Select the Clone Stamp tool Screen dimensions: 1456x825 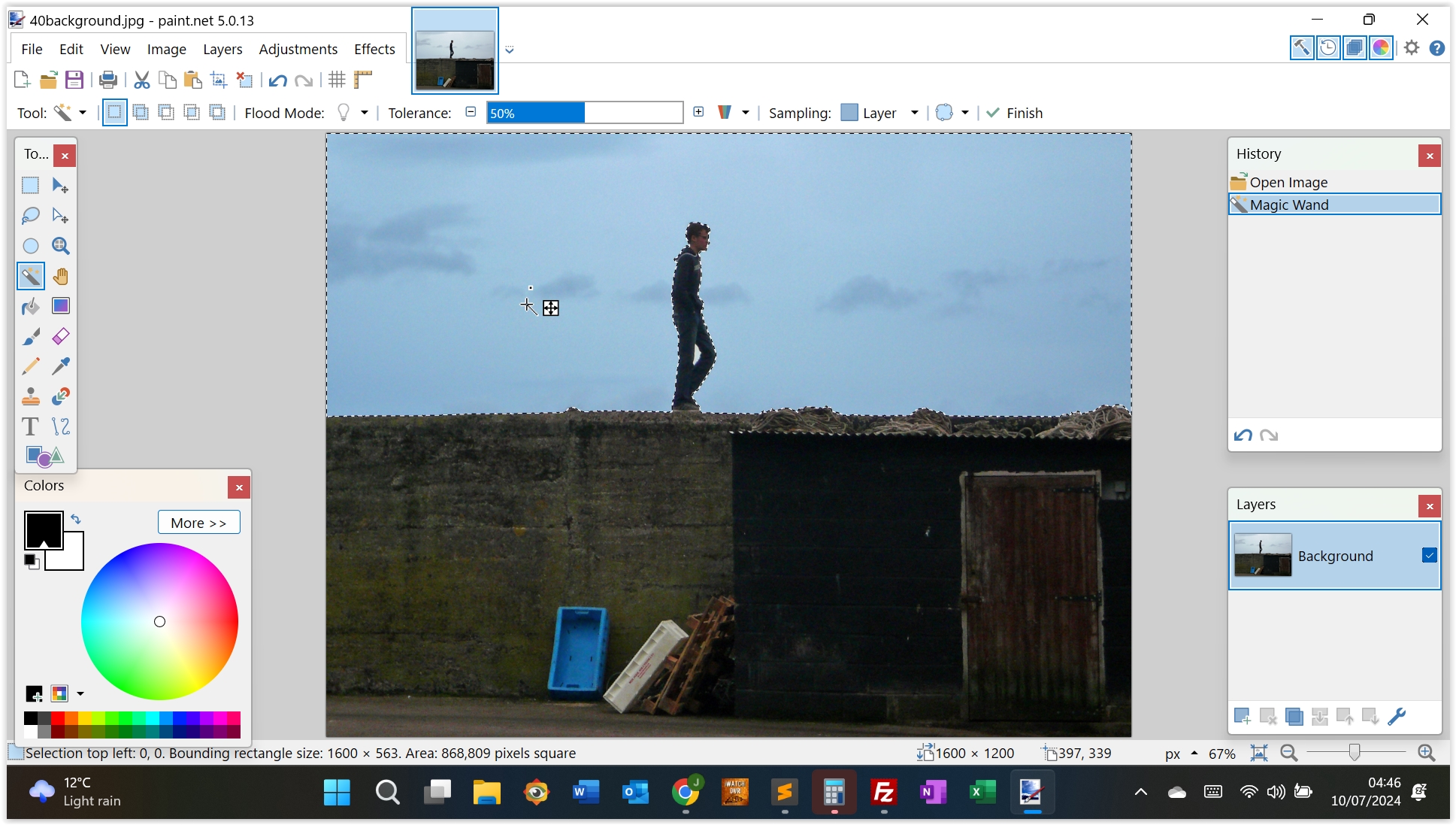coord(30,396)
